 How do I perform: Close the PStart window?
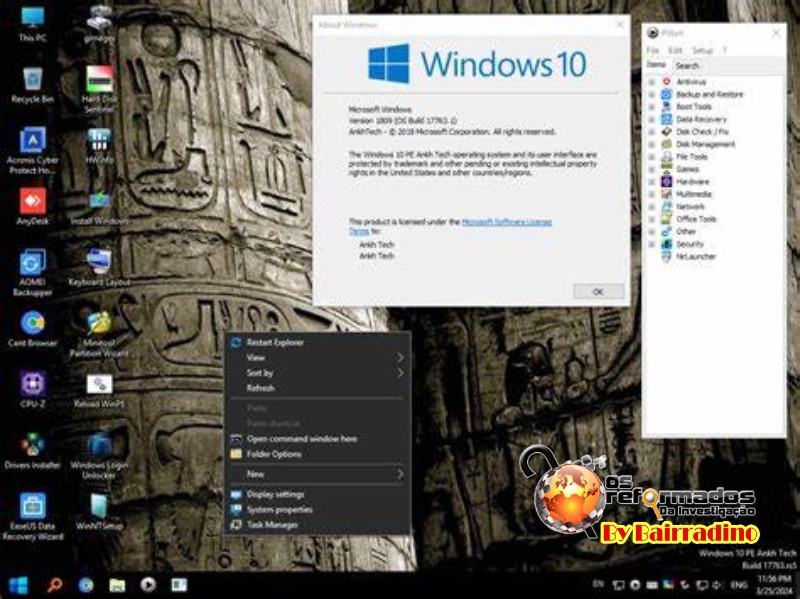coord(776,33)
